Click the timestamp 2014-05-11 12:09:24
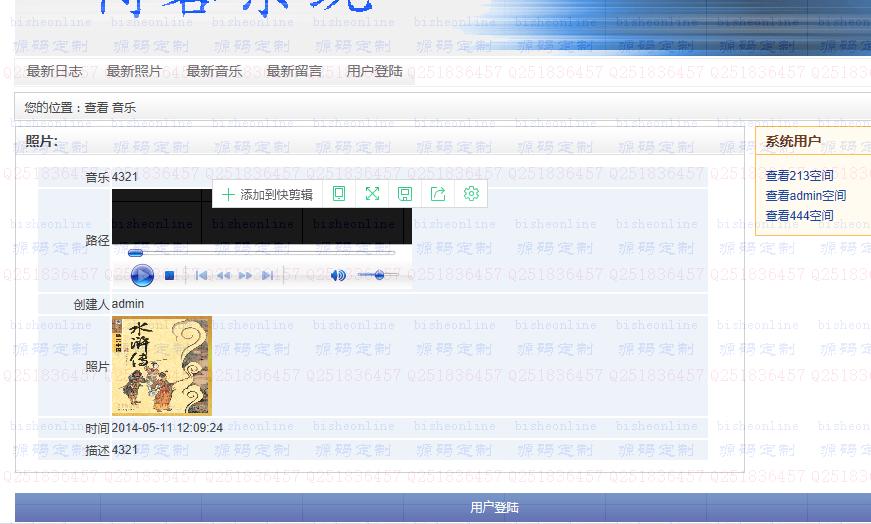This screenshot has width=871, height=524. pyautogui.click(x=167, y=428)
